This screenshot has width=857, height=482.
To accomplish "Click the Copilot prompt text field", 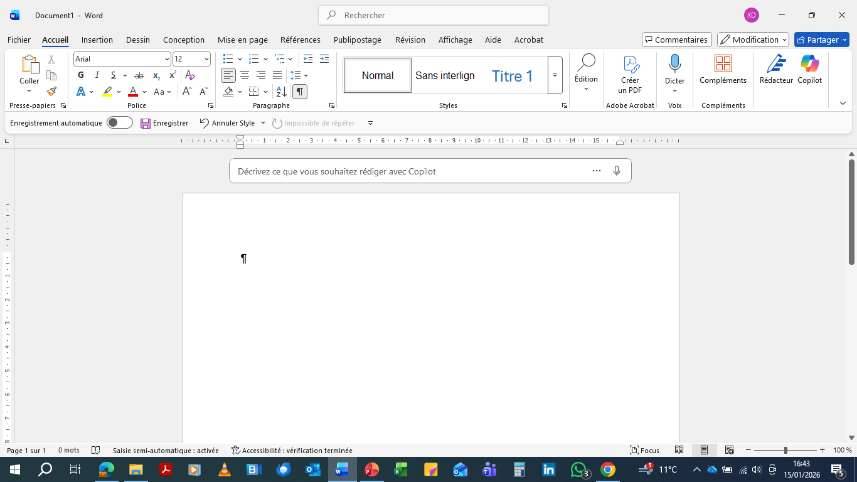I will tap(410, 171).
